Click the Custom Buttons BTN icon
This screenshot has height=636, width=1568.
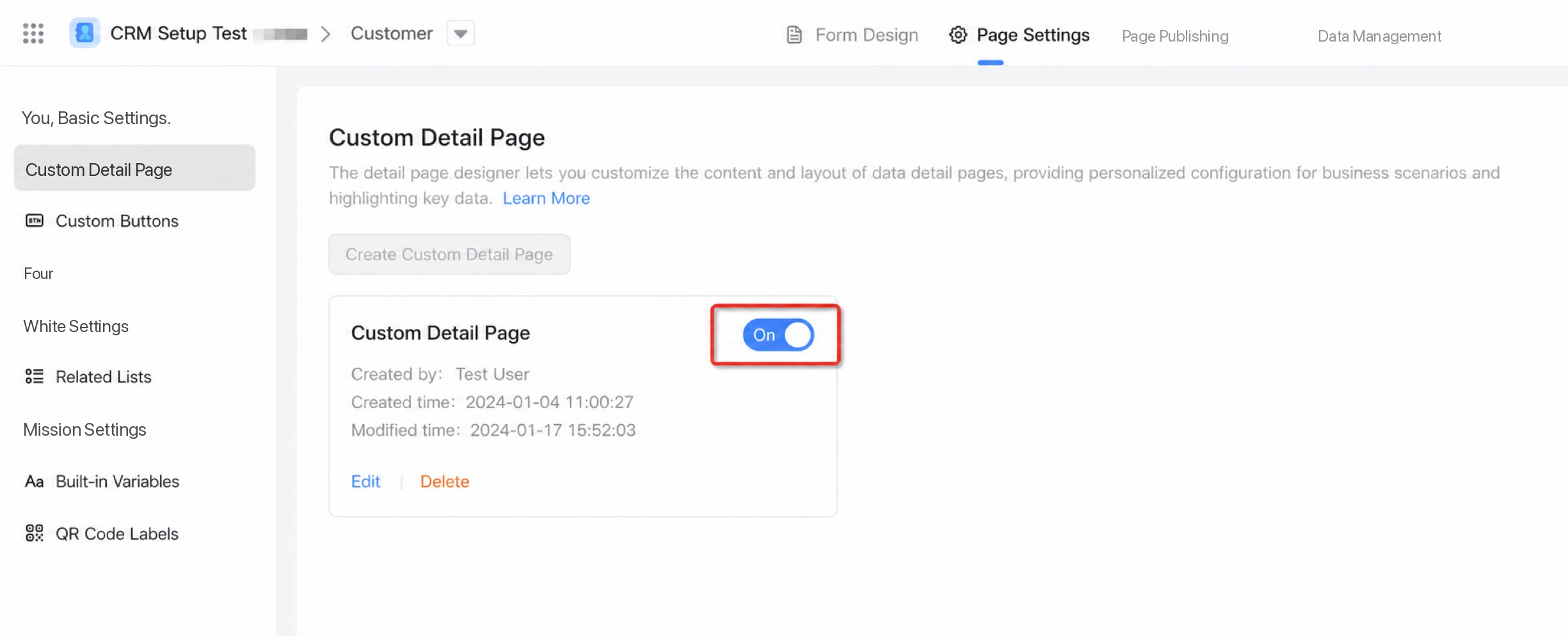[35, 221]
